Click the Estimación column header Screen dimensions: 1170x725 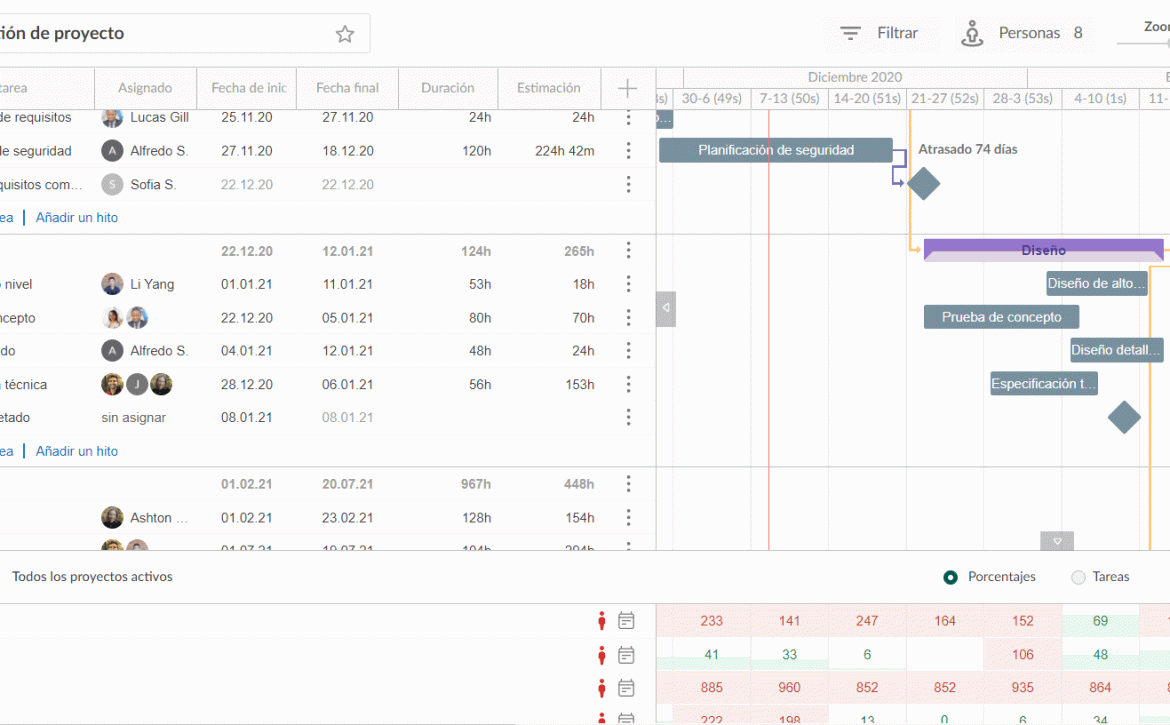point(548,88)
